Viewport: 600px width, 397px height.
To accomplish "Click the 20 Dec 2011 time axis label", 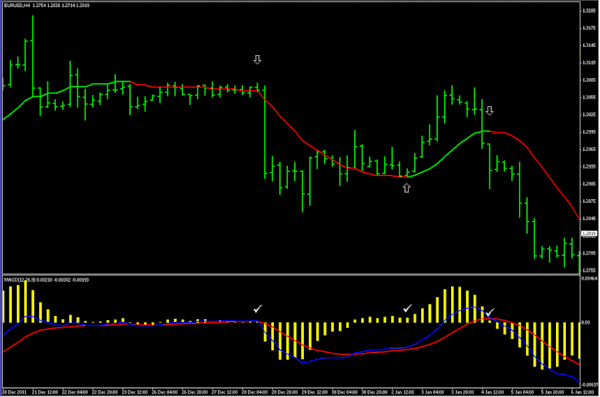I will coord(15,392).
